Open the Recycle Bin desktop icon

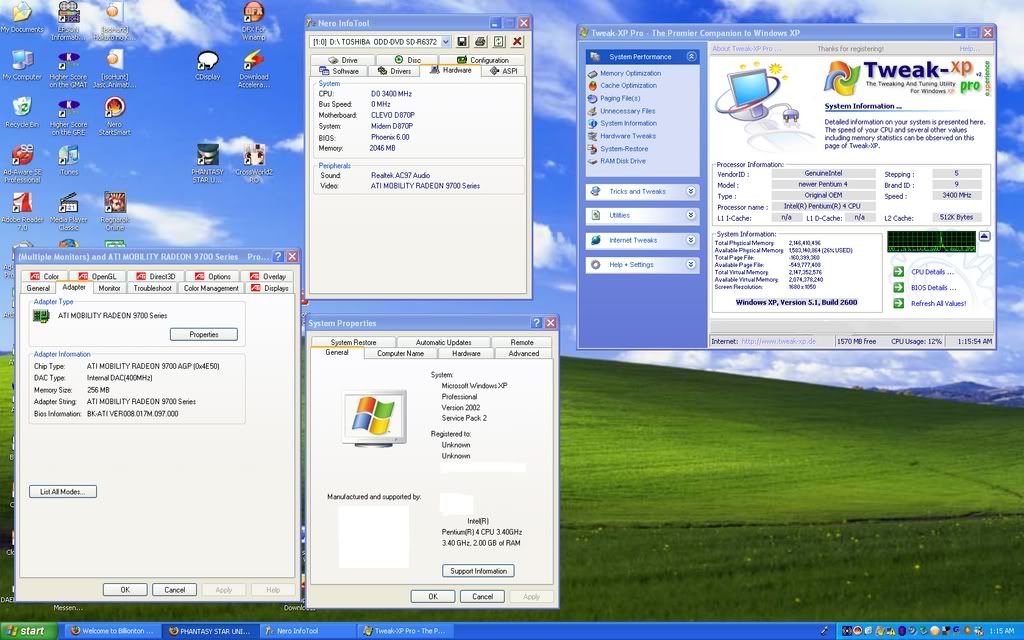(22, 112)
